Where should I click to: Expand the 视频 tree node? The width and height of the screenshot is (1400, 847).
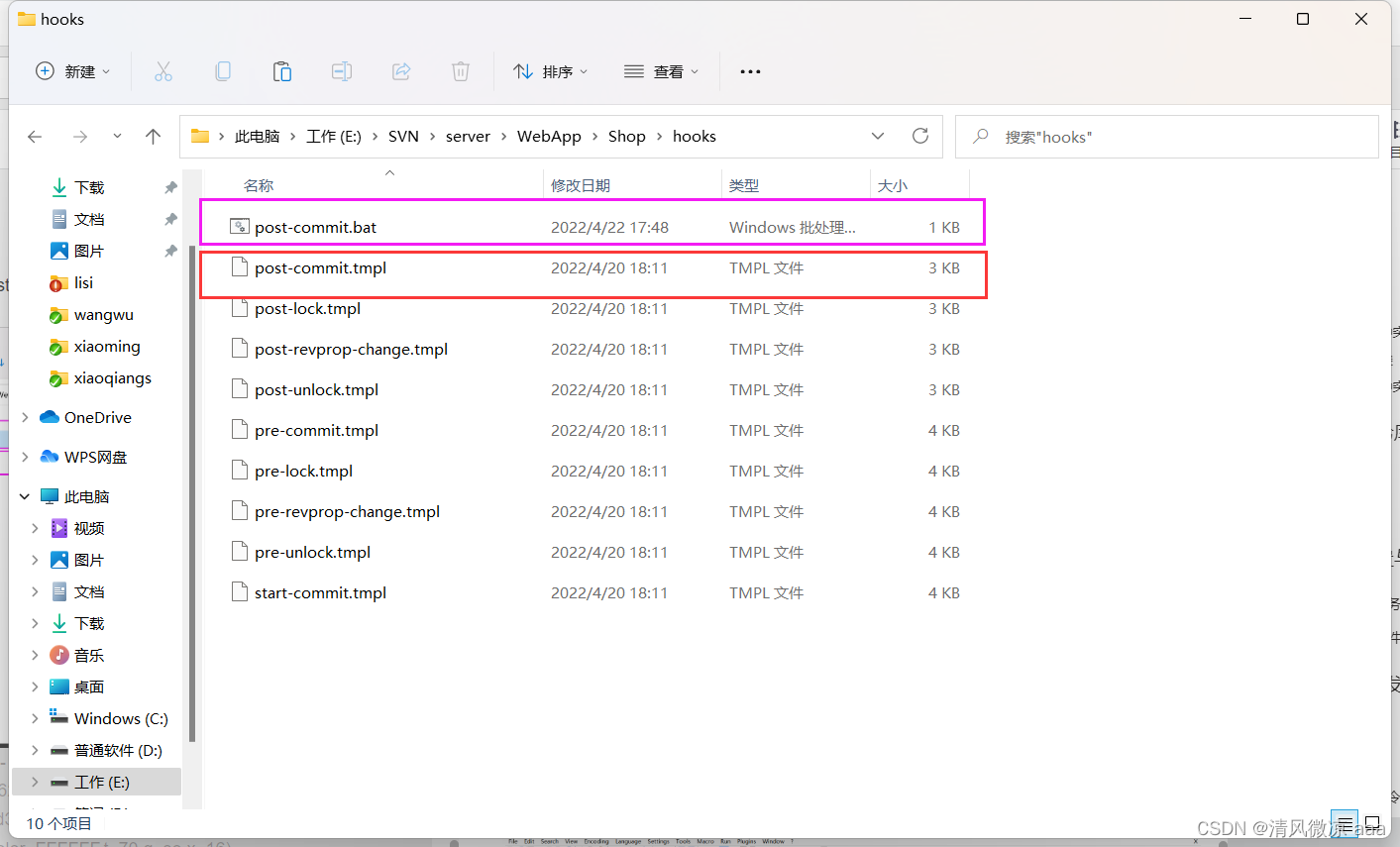[x=36, y=528]
